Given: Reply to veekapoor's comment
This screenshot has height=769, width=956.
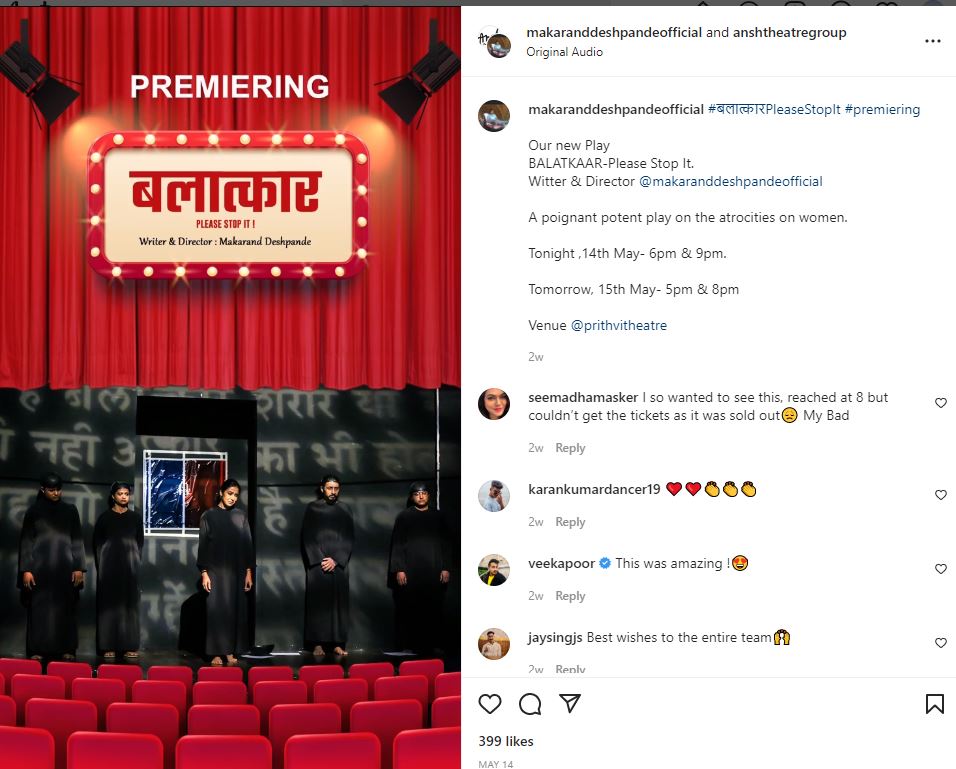Looking at the screenshot, I should [570, 596].
